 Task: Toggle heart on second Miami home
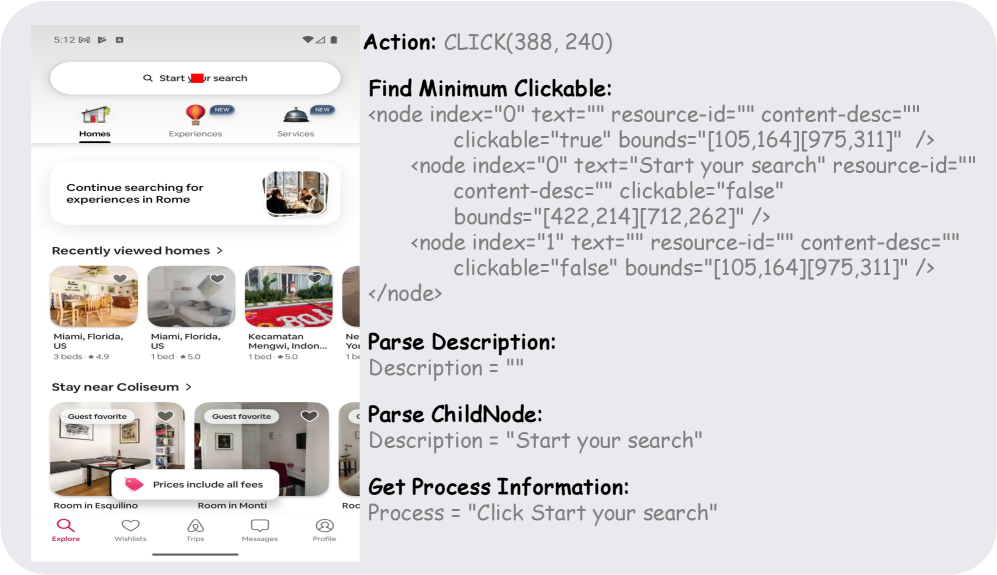click(217, 278)
